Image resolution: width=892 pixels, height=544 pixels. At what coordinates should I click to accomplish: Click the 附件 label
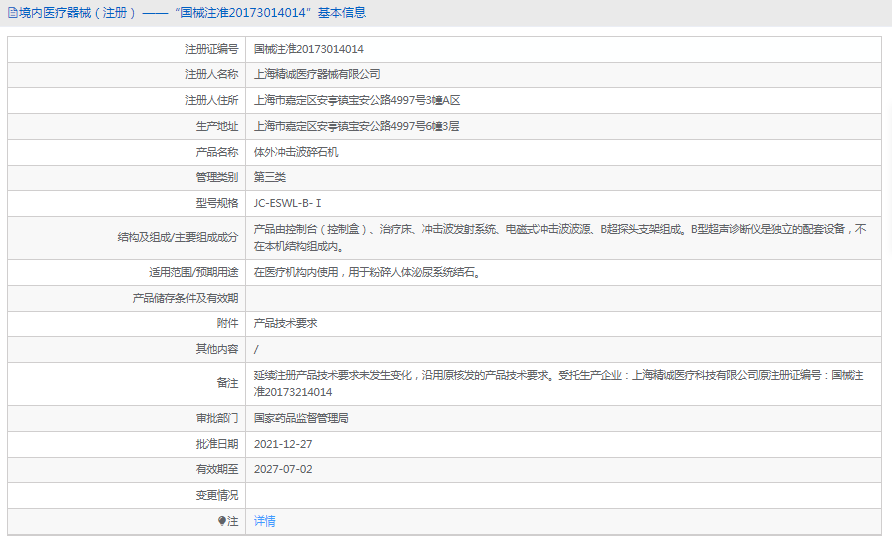click(227, 323)
